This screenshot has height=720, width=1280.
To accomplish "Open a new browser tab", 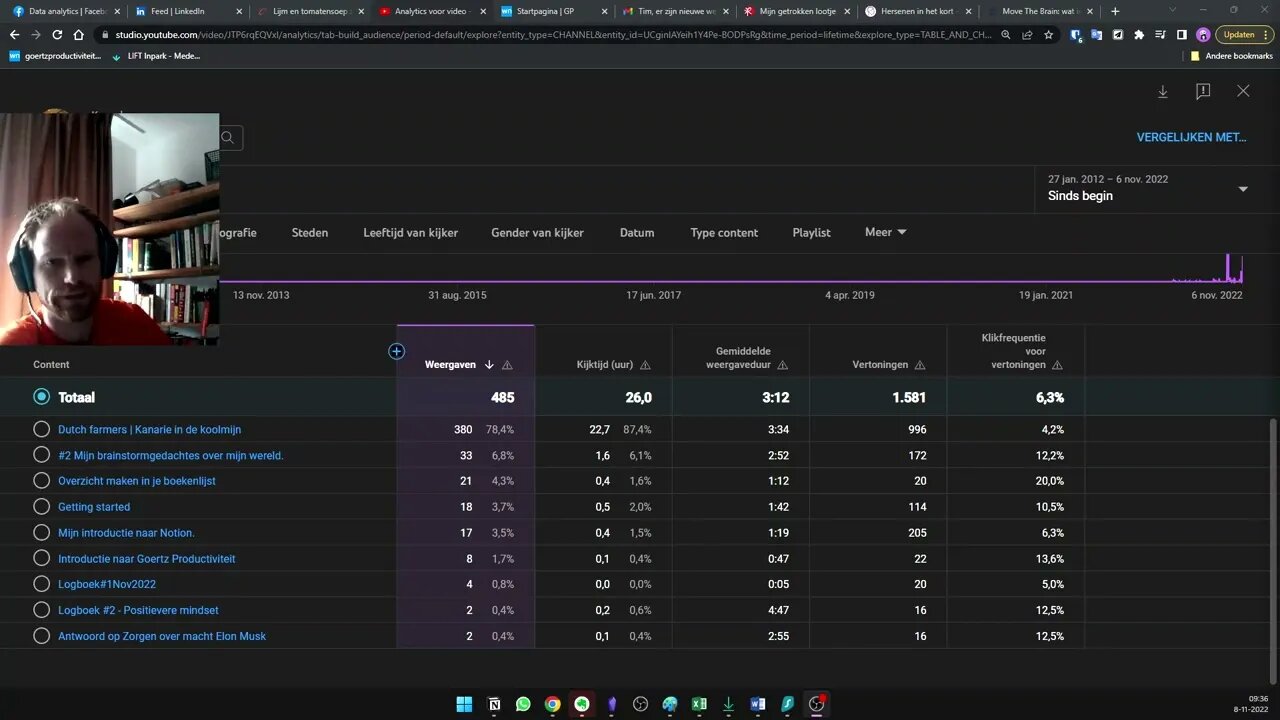I will [x=1115, y=11].
